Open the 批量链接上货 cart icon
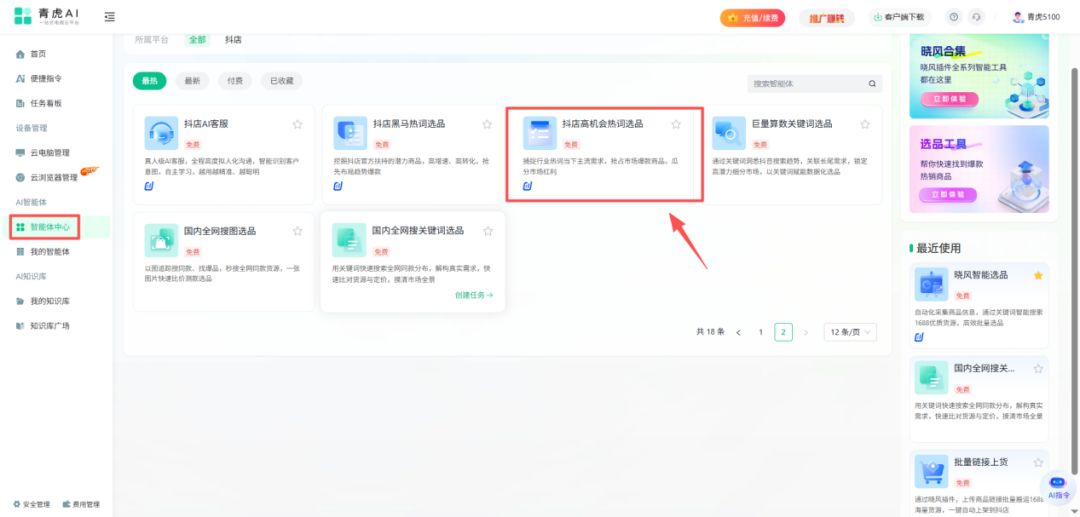1080x517 pixels. [x=932, y=472]
